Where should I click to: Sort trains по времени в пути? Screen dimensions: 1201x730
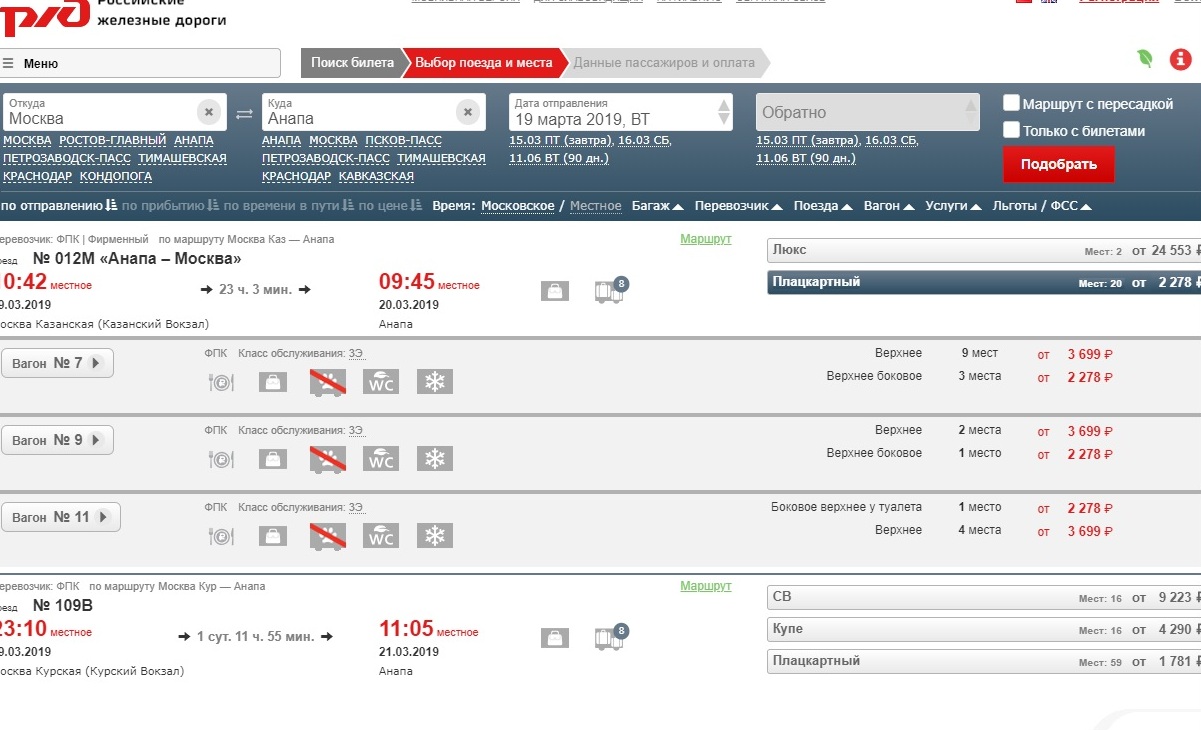tap(288, 206)
